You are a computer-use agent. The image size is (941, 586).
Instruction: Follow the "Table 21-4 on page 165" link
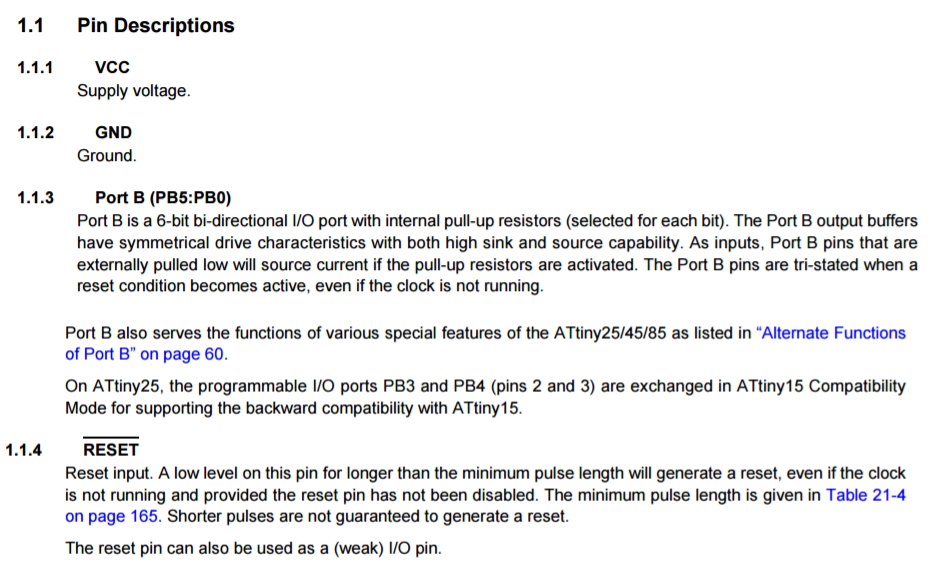pyautogui.click(x=866, y=495)
